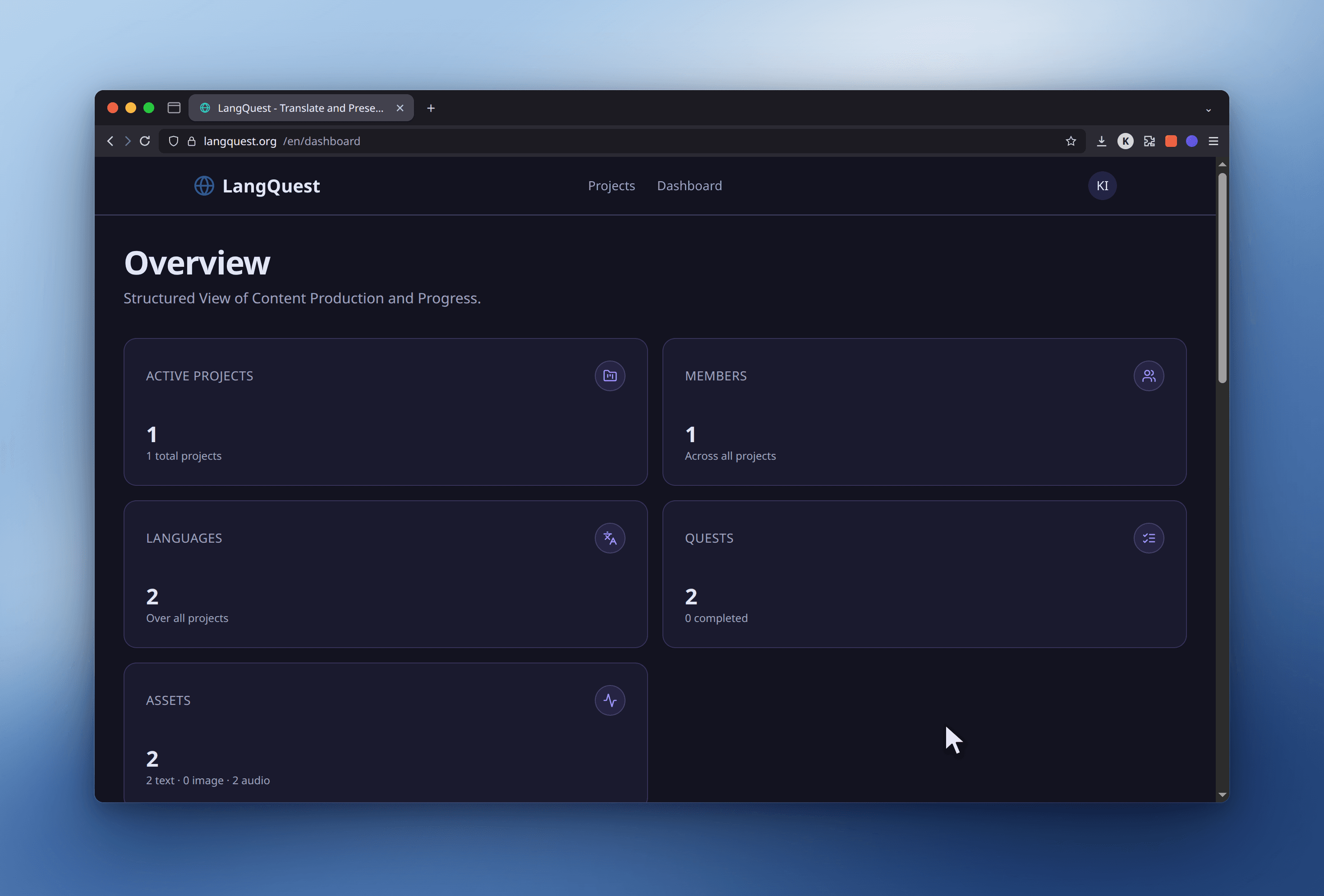Bookmark this page with the star icon
This screenshot has height=896, width=1324.
[1071, 141]
